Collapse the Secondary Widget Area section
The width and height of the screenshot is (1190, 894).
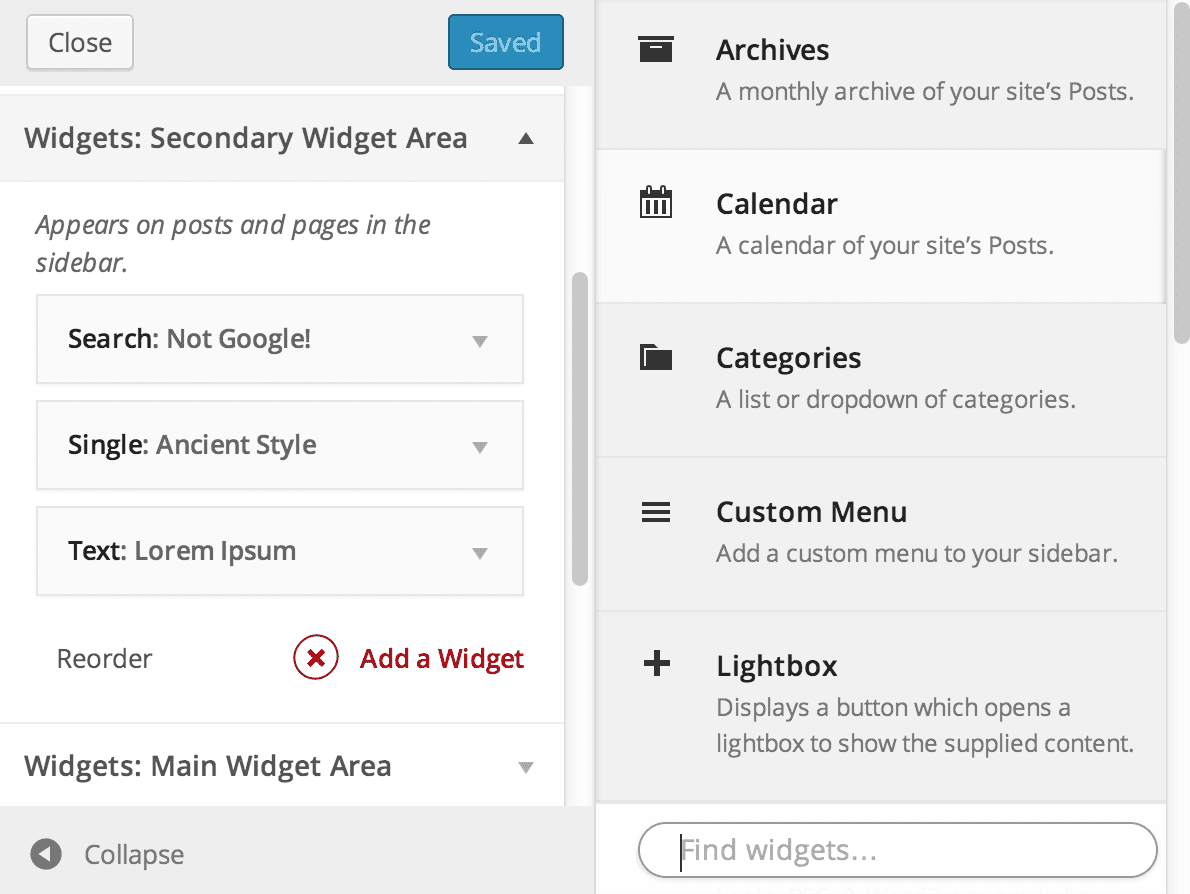point(526,139)
